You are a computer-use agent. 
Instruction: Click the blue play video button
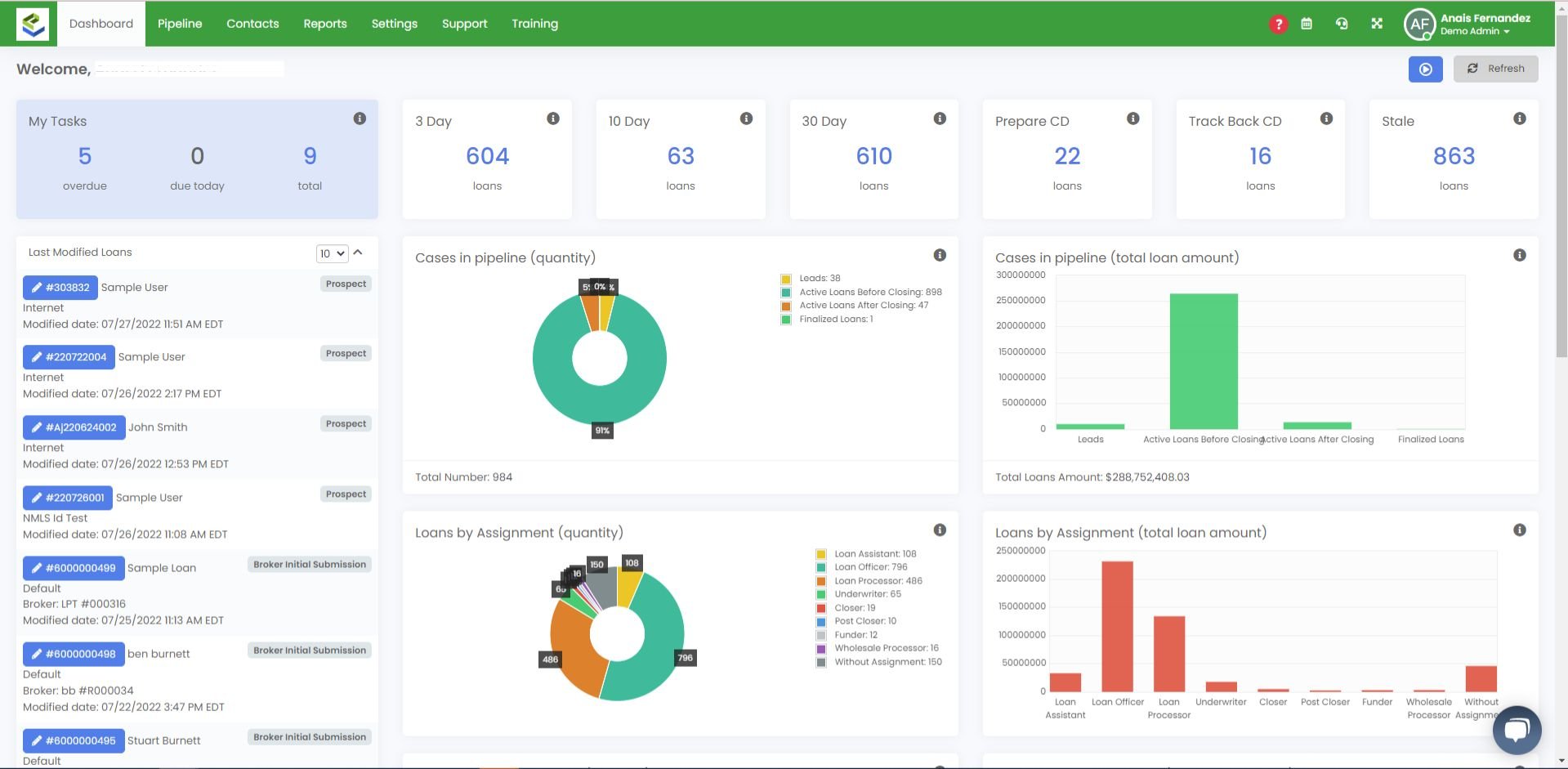(x=1425, y=69)
